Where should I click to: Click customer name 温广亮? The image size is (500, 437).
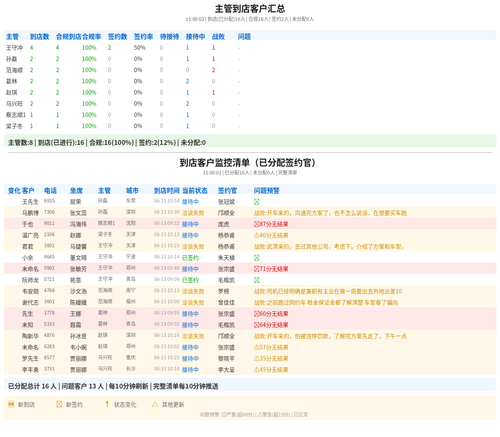point(30,236)
